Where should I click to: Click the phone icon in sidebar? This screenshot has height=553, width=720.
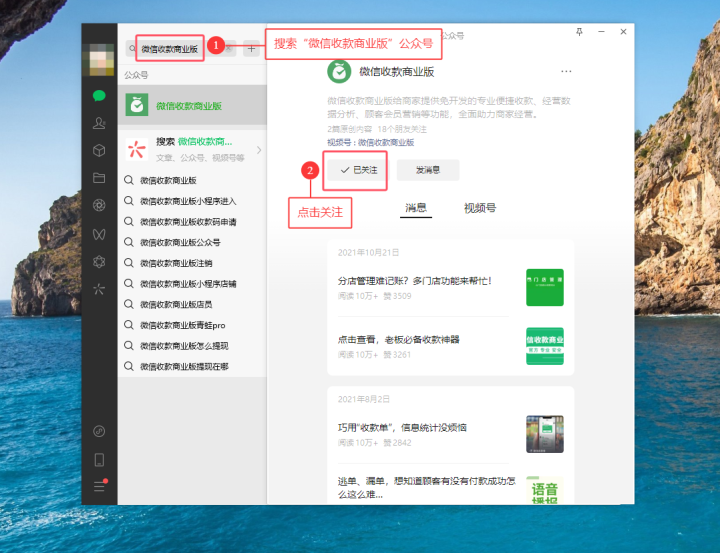99,460
